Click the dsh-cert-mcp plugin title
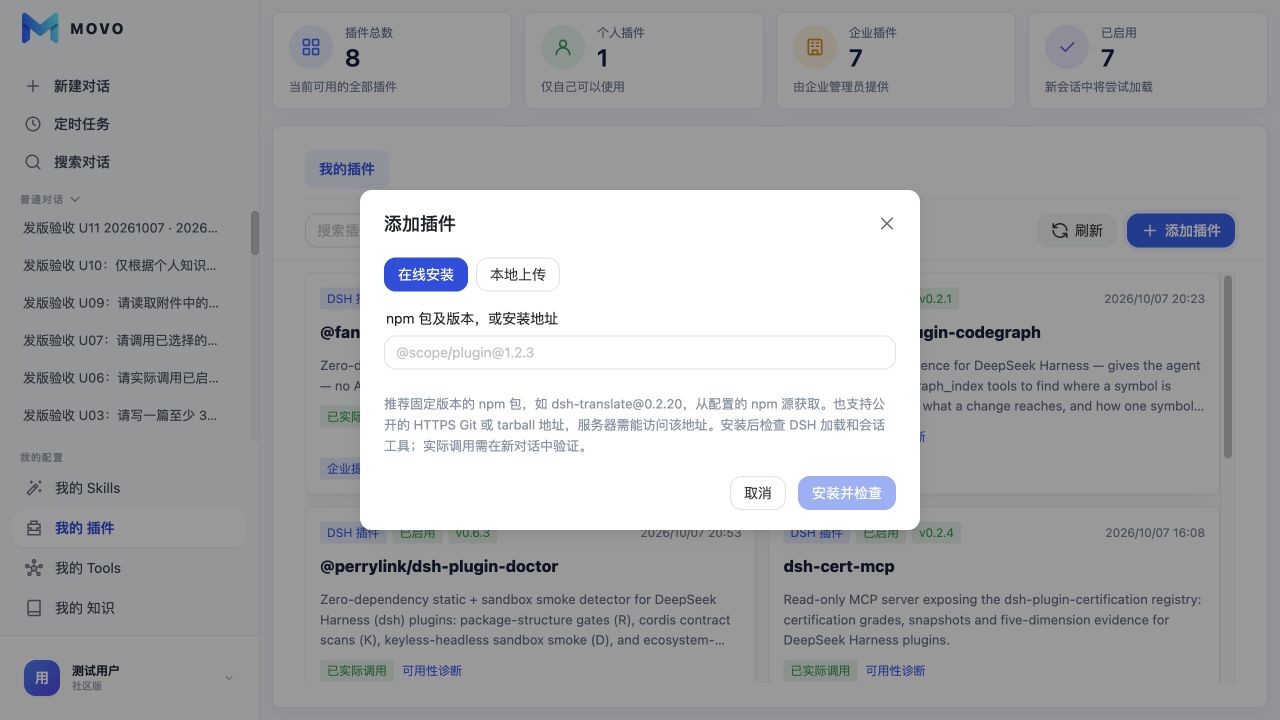 pyautogui.click(x=839, y=567)
